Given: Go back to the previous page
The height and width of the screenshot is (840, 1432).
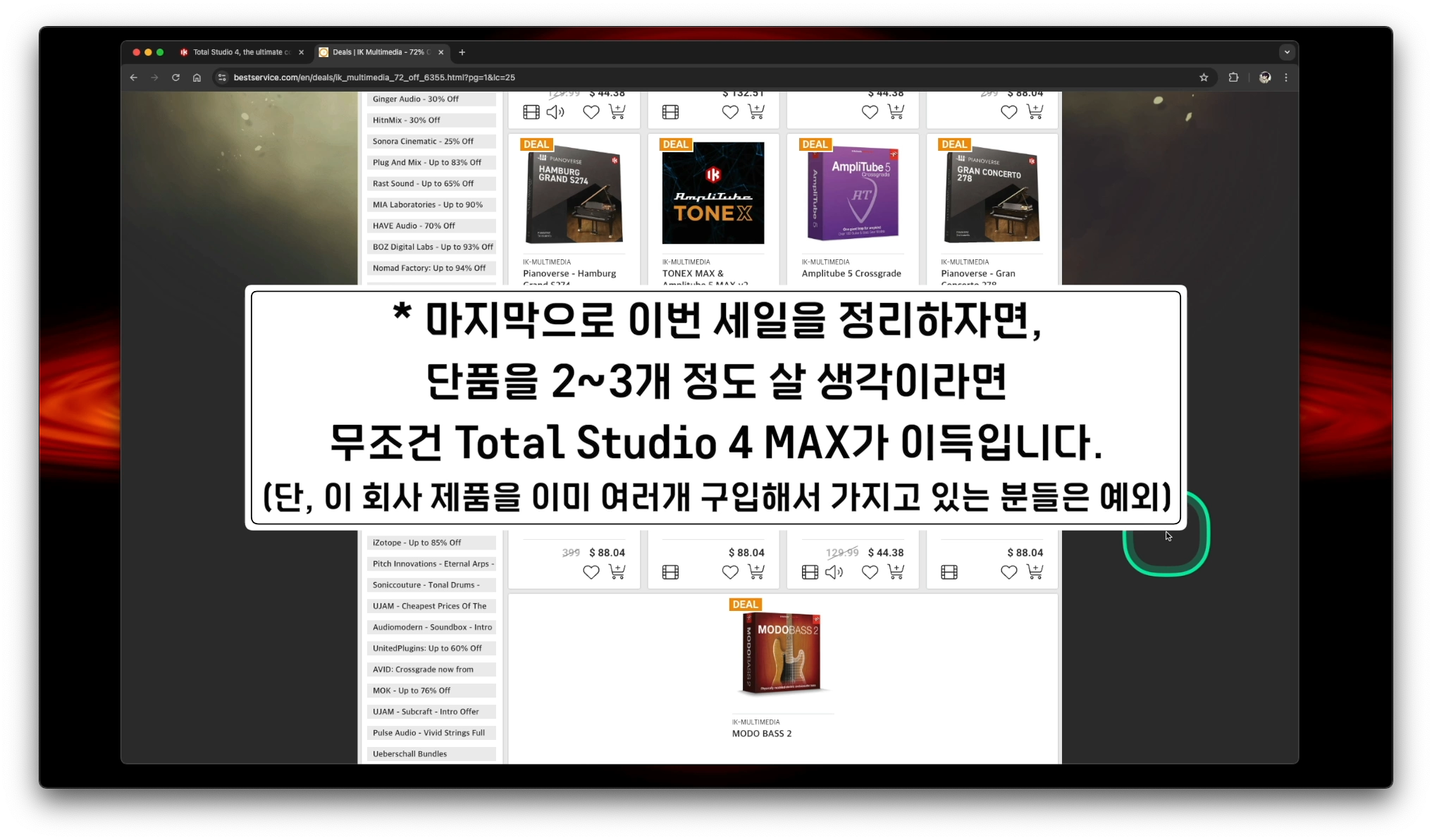Looking at the screenshot, I should coord(133,78).
